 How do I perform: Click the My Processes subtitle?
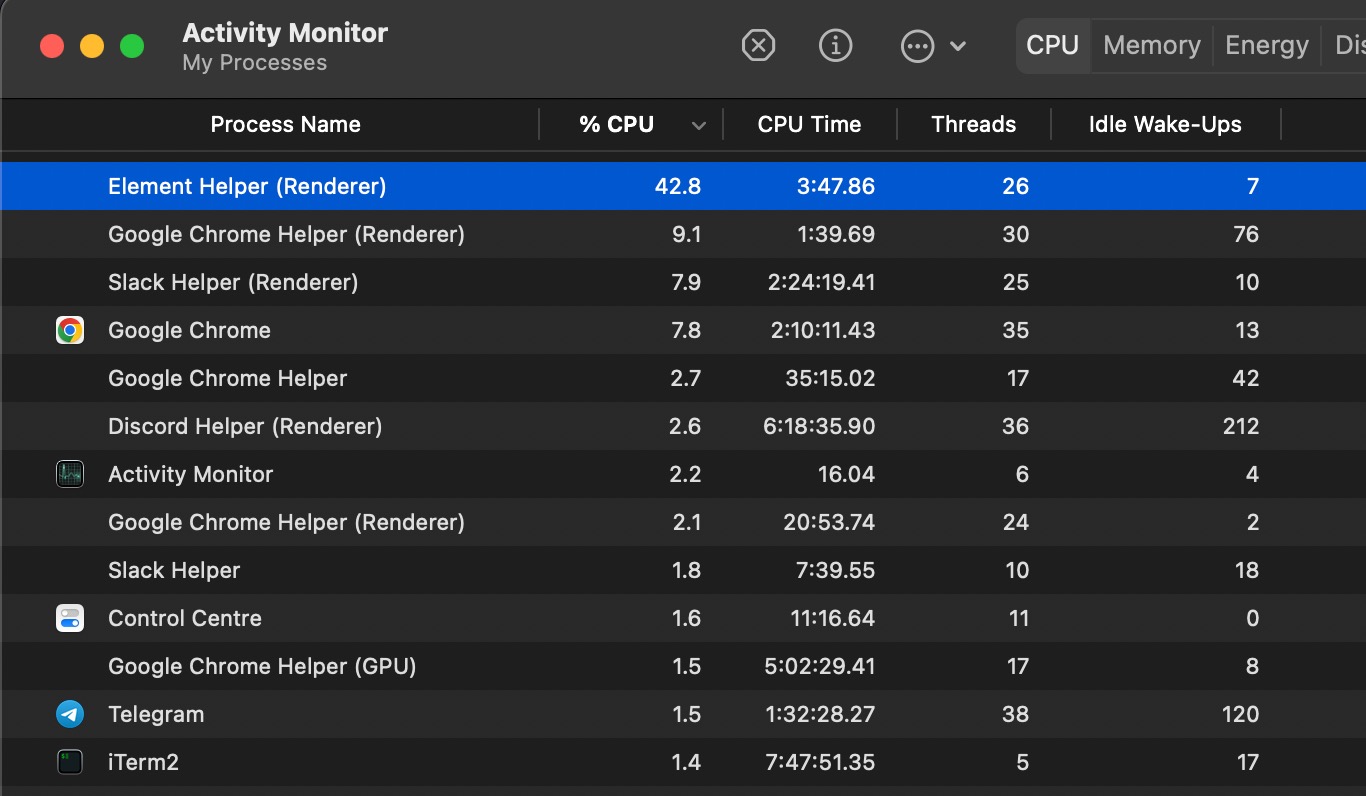[255, 63]
